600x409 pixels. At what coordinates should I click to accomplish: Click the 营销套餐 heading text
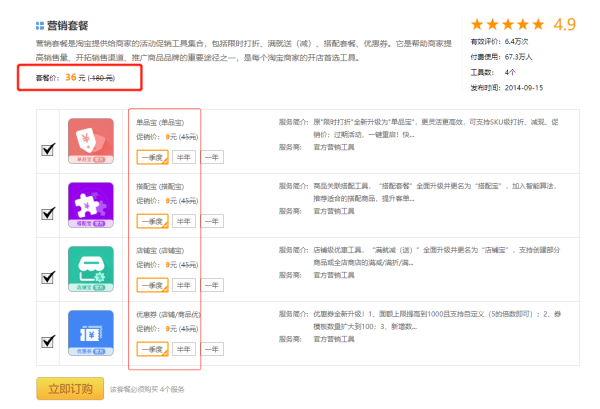[67, 26]
